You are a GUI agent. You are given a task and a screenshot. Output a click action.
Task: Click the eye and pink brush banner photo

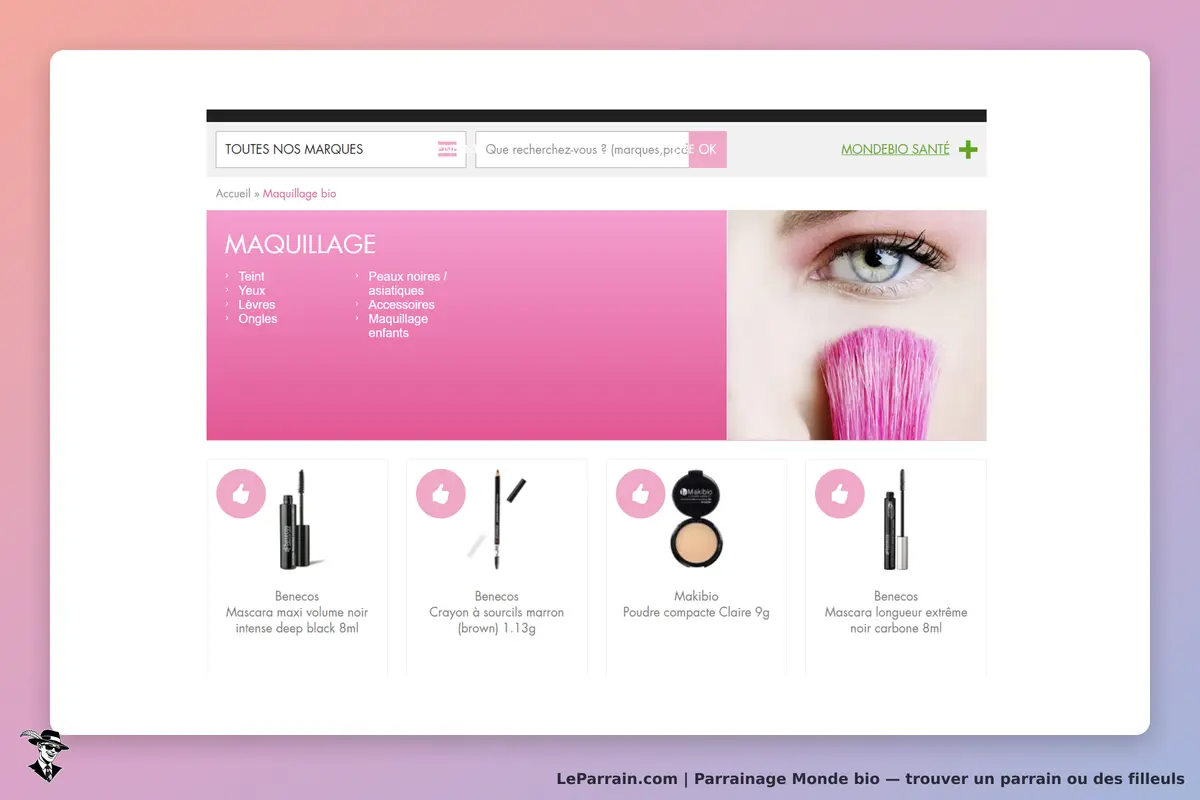(x=857, y=325)
